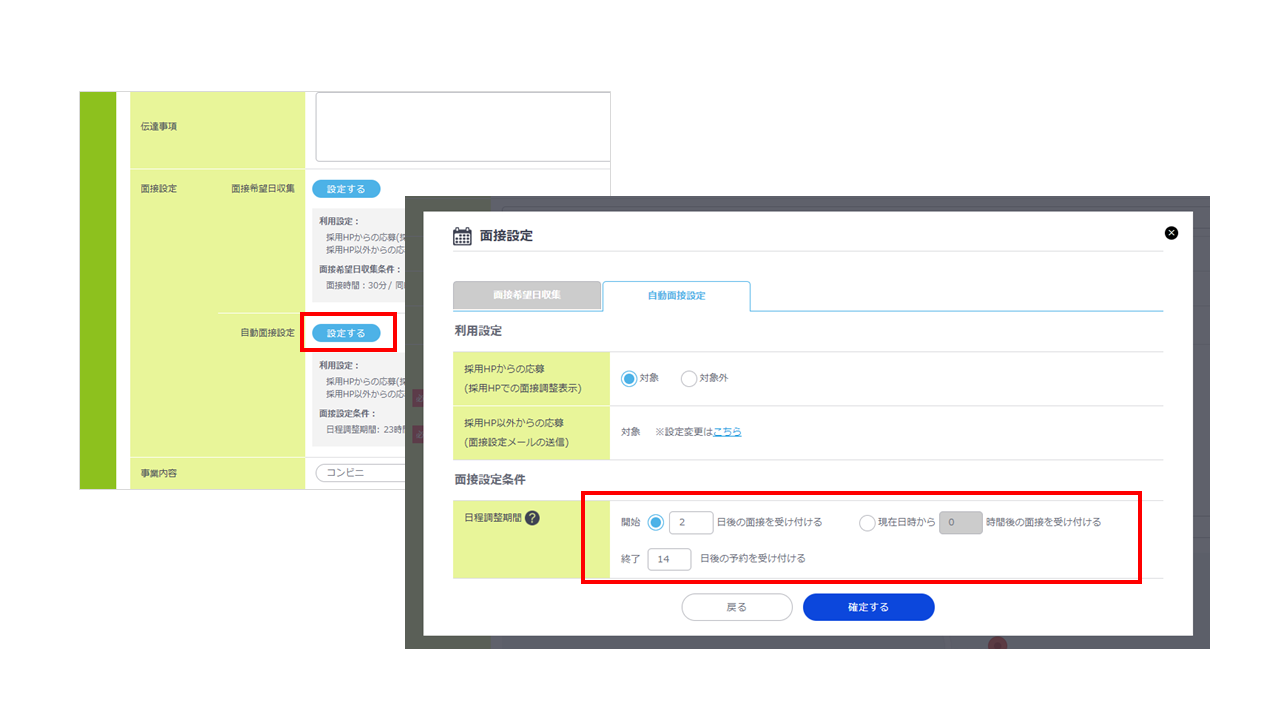Image resolution: width=1280 pixels, height=720 pixels.
Task: Open the 自動面接設定 tab
Action: [676, 296]
